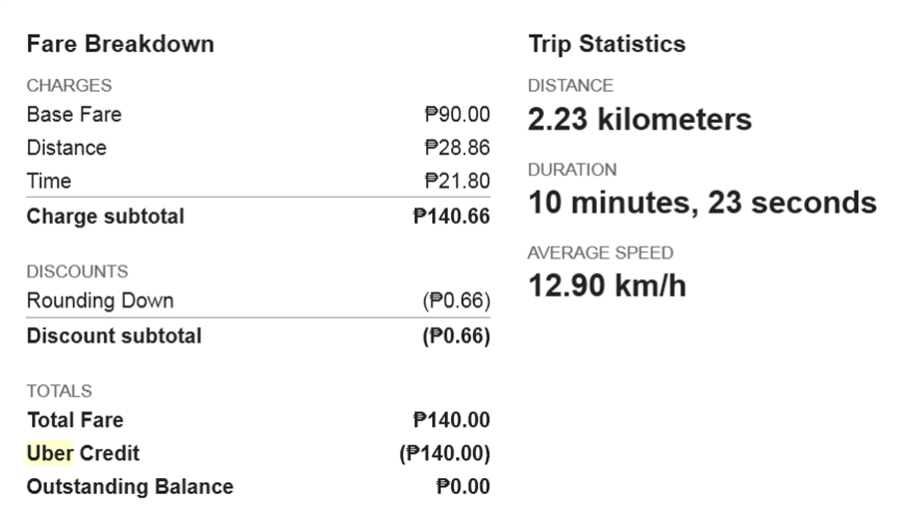
Task: Click the Trip Statistics heading
Action: [607, 44]
